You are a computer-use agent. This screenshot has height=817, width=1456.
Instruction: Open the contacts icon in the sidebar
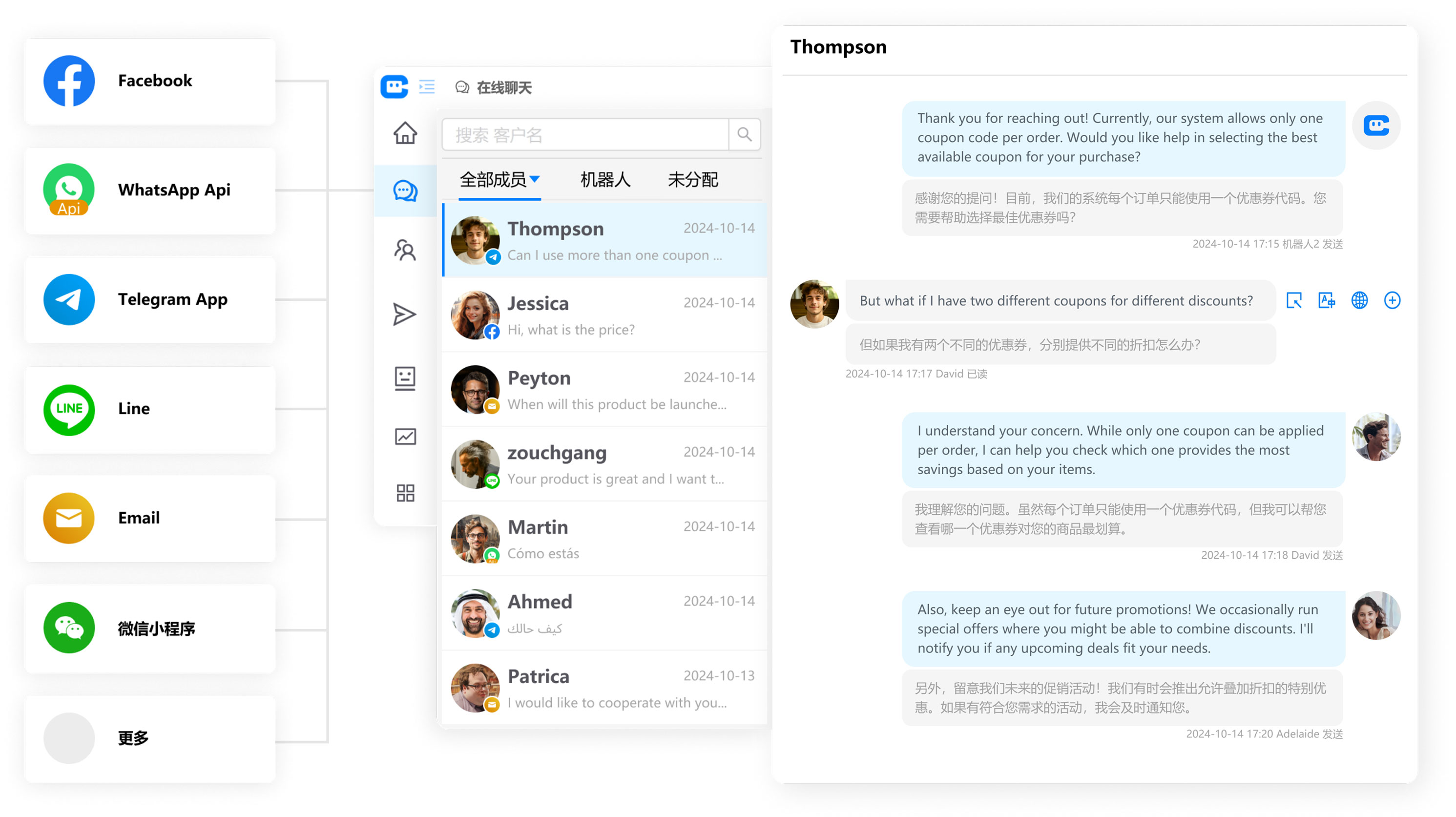tap(405, 250)
